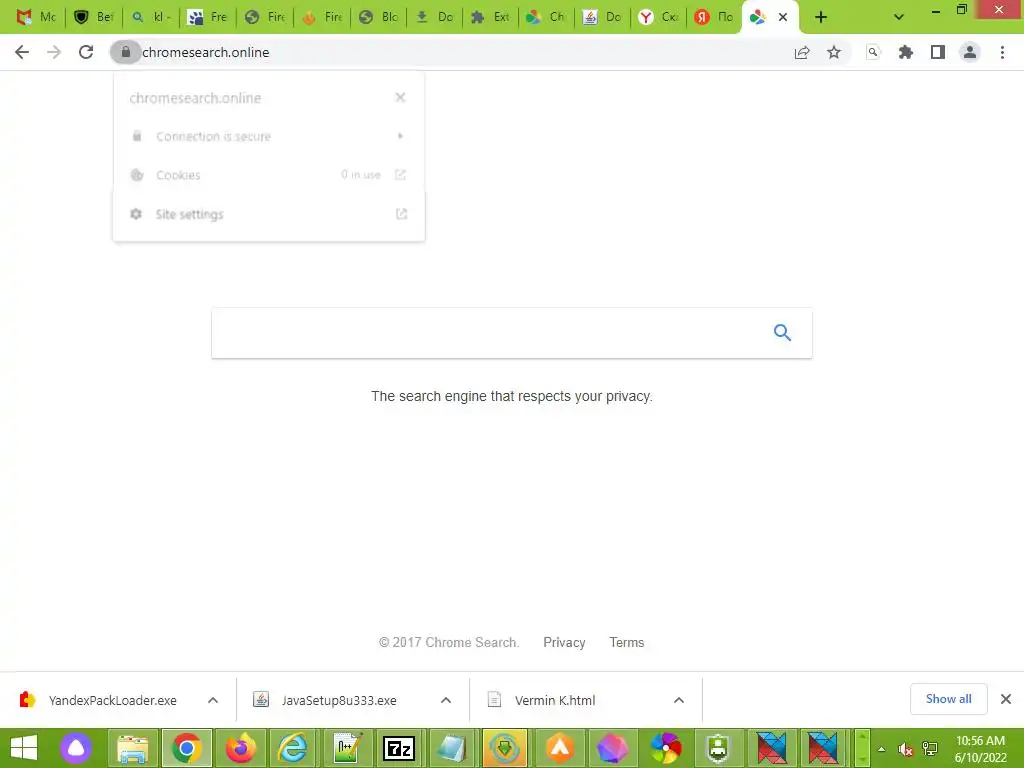The image size is (1024, 768).
Task: Close the downloads bar
Action: [1006, 699]
